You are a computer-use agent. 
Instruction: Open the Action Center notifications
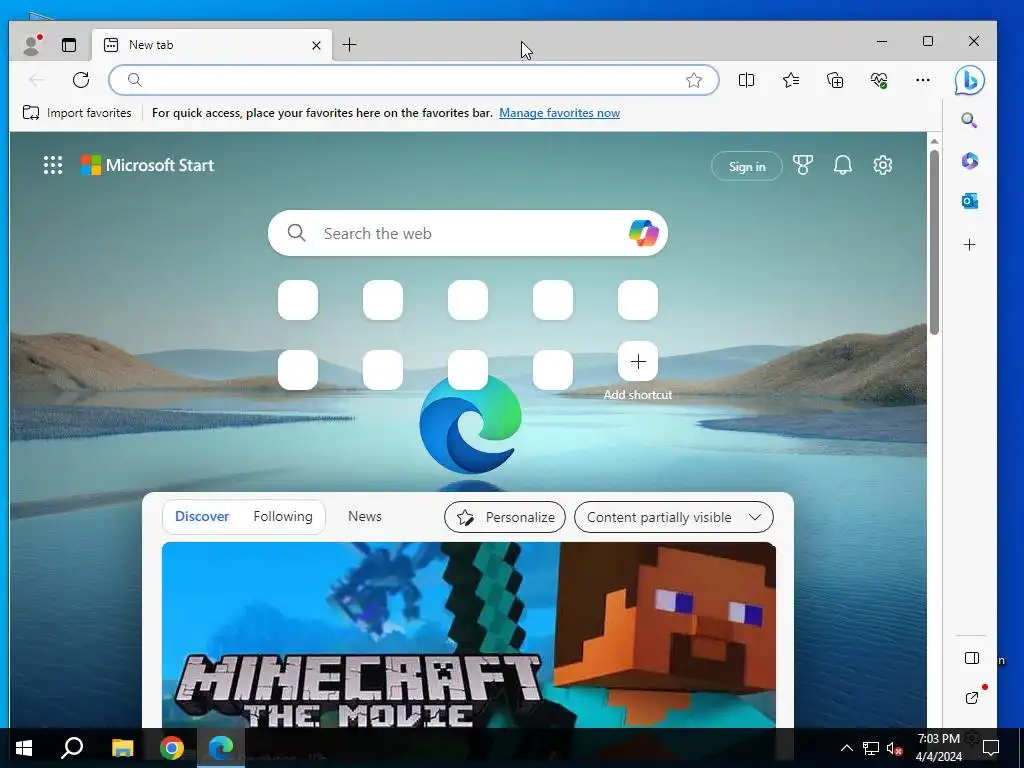[x=991, y=748]
